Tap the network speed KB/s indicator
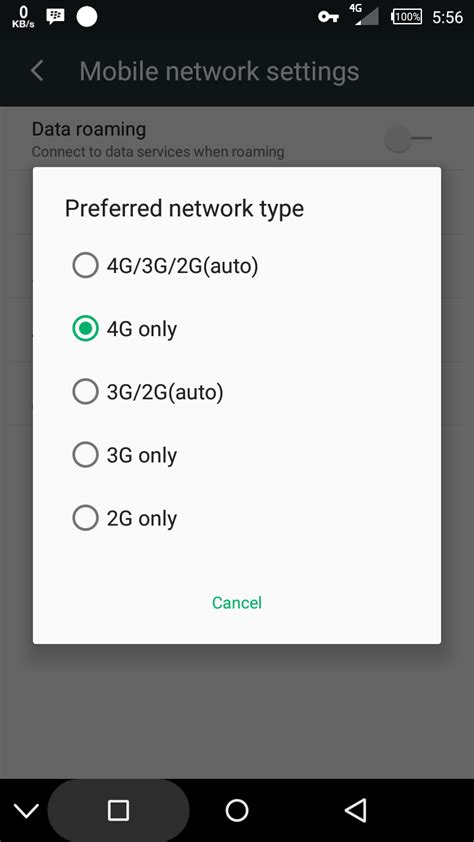474x842 pixels. [23, 17]
